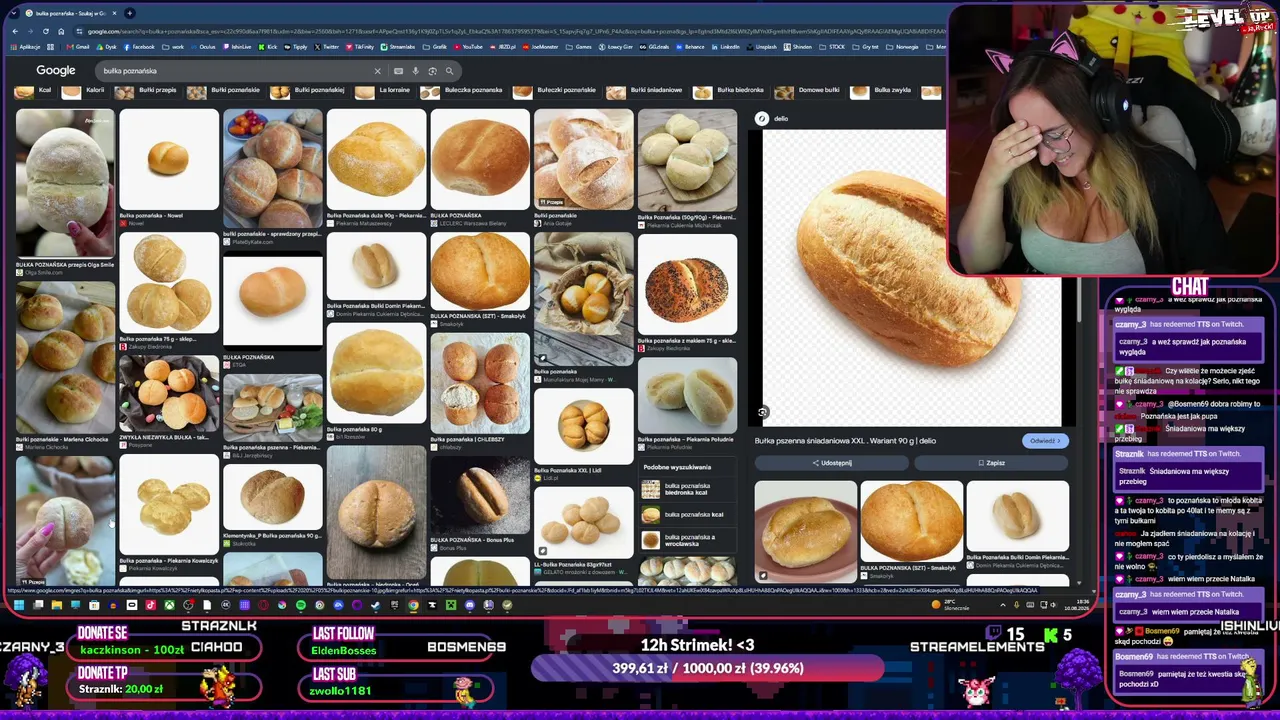Open the Twitter bookmark
Screen dimensions: 1280x720
[327, 47]
